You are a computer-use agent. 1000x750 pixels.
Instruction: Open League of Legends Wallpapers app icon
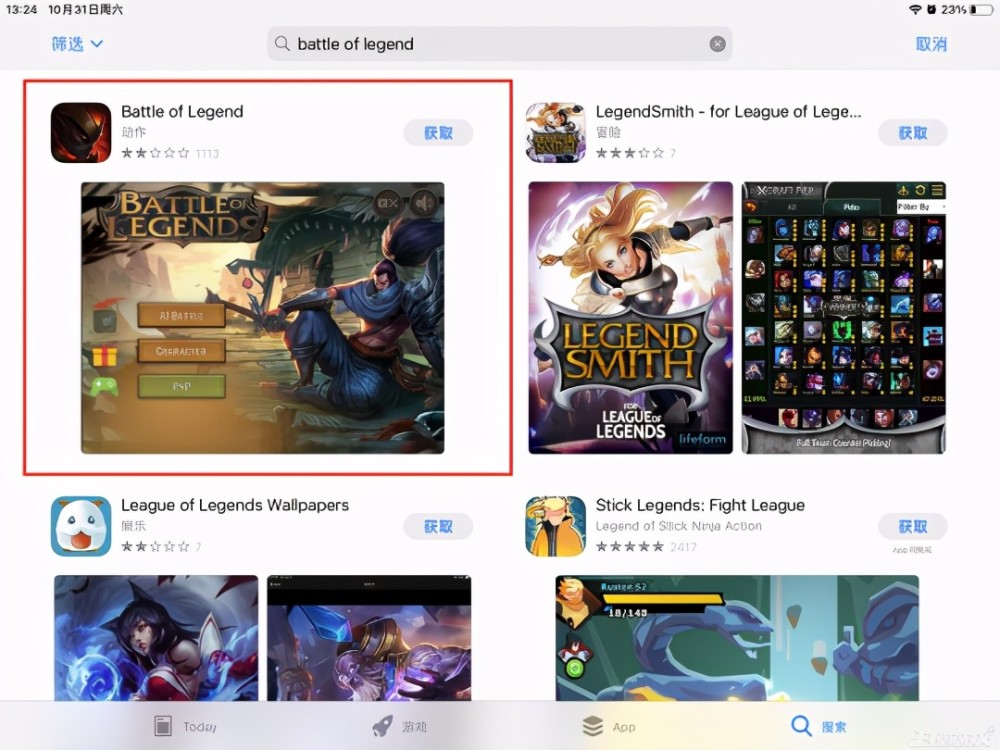coord(81,526)
